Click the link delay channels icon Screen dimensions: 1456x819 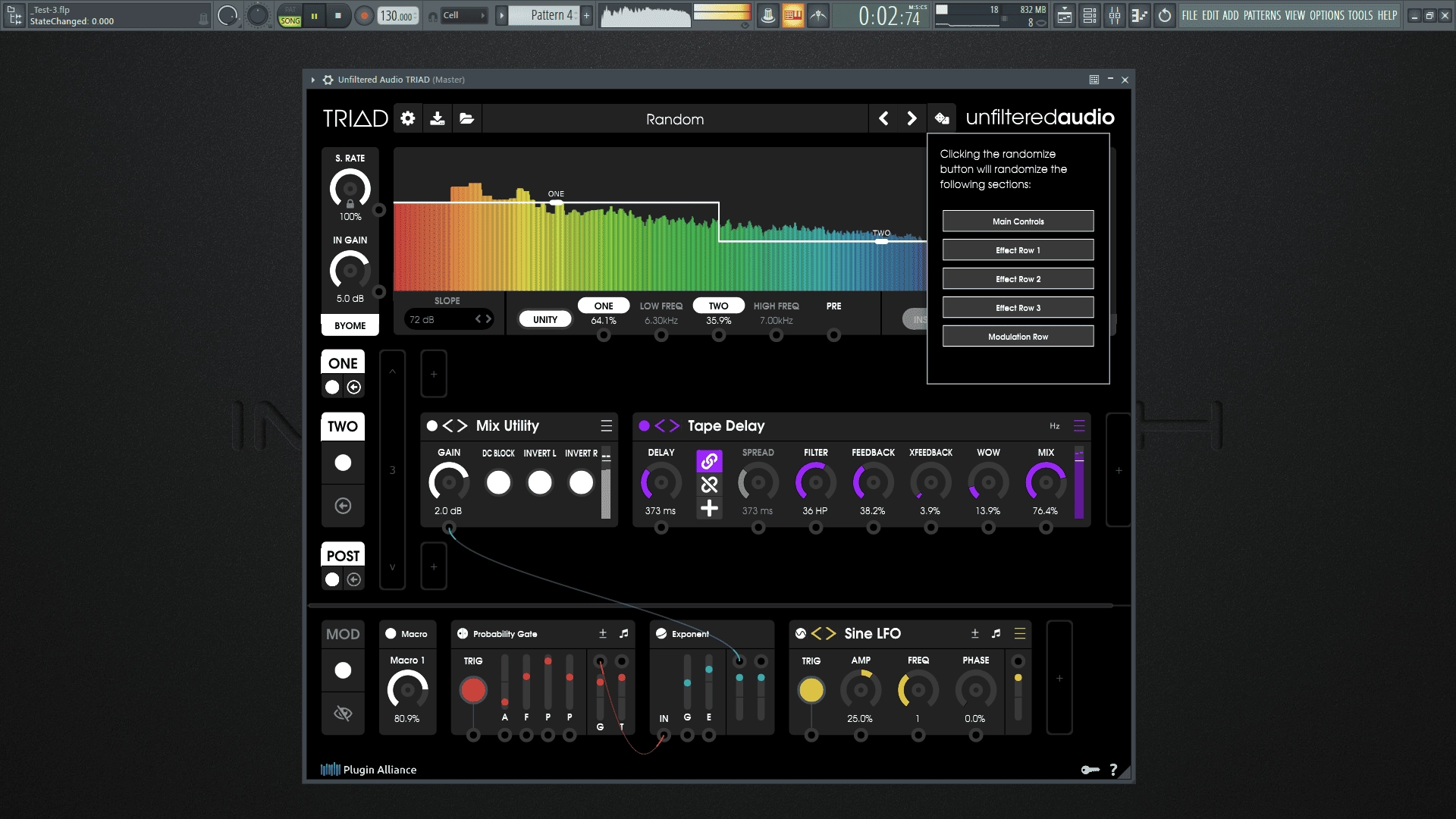710,460
